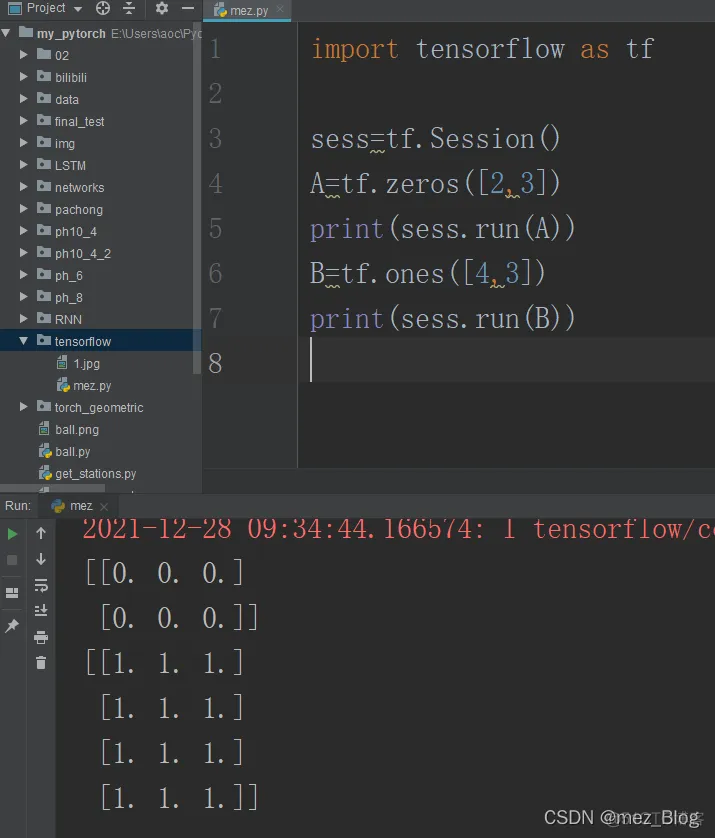Click the Collapse All icon
Screen dimensions: 715x838
coord(129,8)
